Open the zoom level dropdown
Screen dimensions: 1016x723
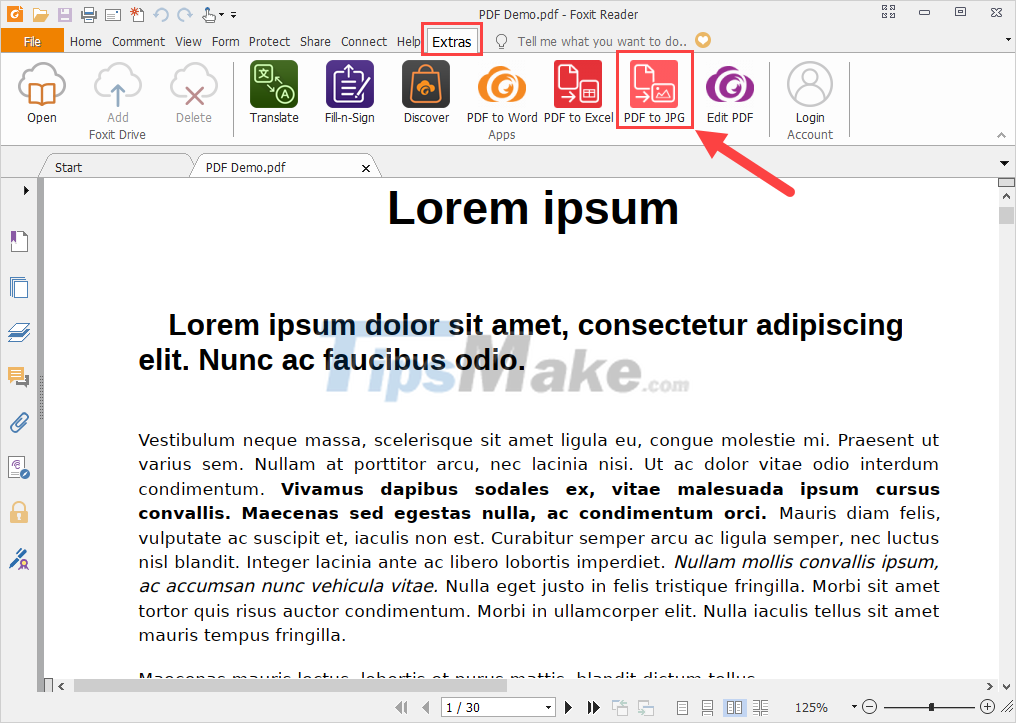point(855,707)
